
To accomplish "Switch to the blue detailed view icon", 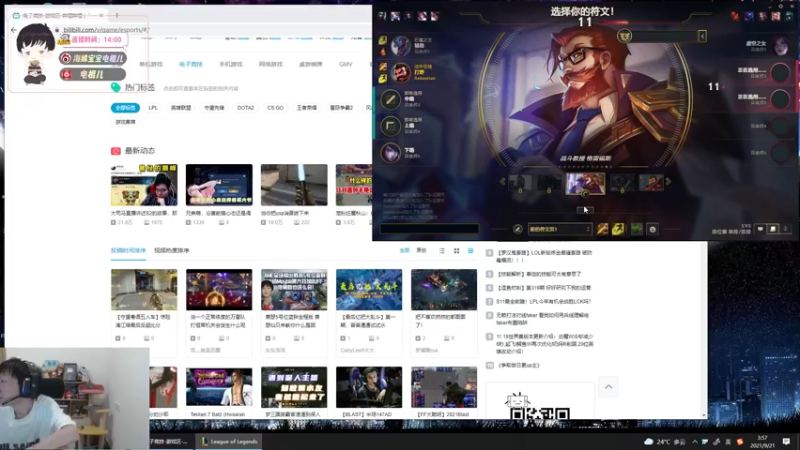I will pos(470,251).
